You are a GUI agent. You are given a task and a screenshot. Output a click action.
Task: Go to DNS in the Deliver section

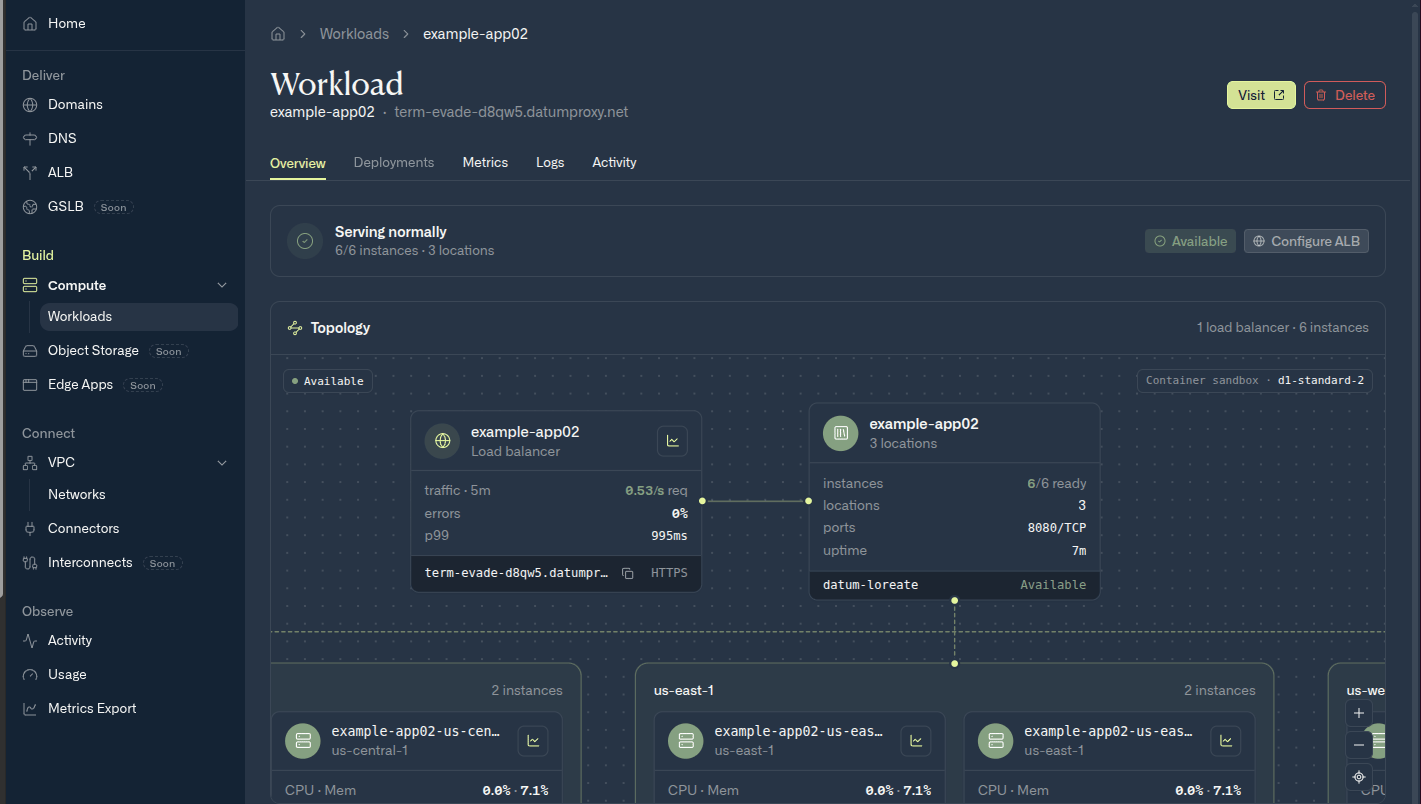point(62,138)
